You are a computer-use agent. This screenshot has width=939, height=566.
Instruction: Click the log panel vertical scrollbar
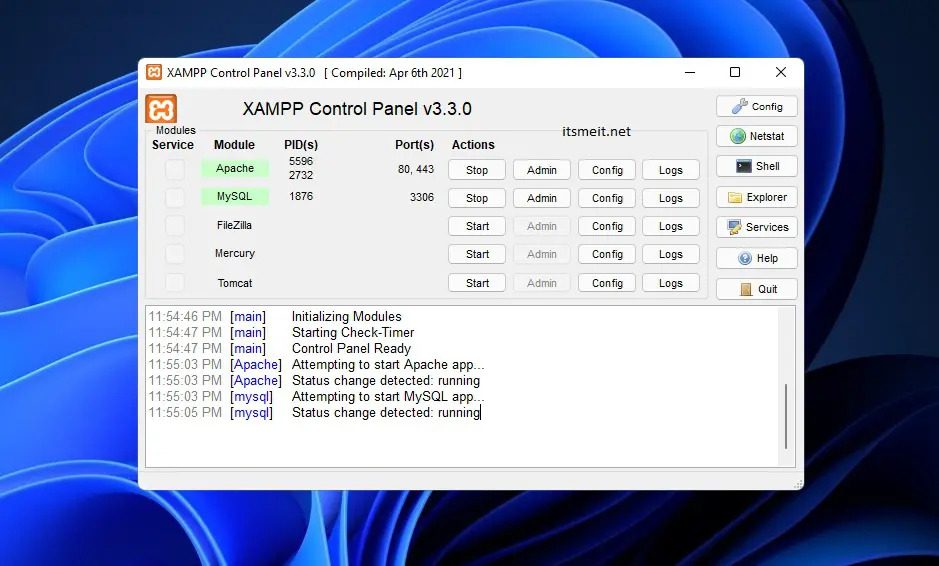coord(786,415)
